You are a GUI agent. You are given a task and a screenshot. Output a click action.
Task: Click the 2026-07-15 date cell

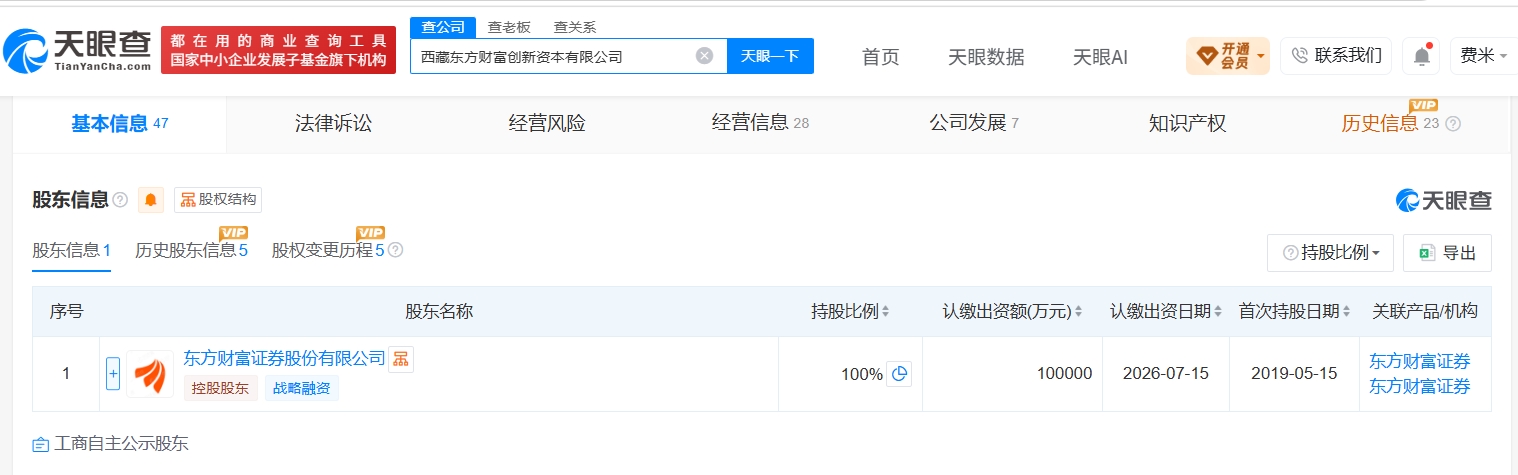tap(1166, 374)
